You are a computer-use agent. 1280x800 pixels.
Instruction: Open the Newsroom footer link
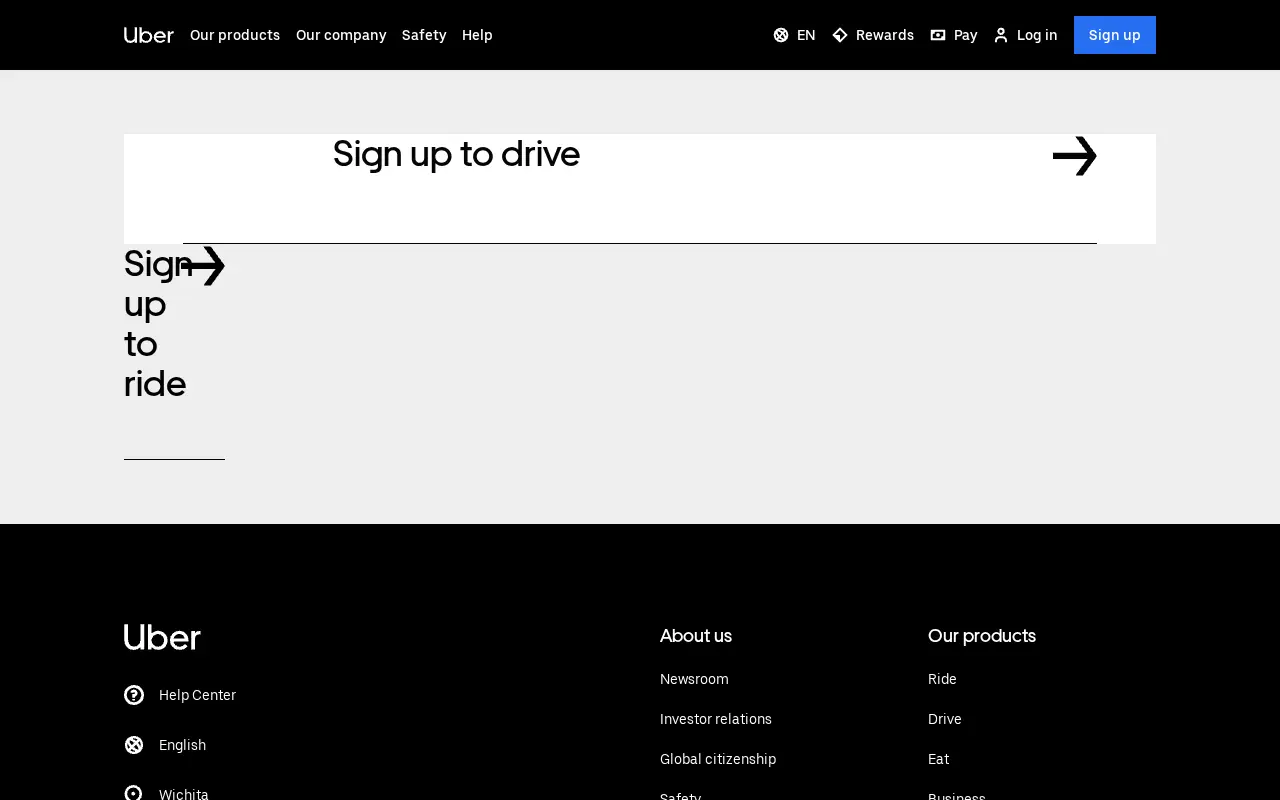[694, 679]
